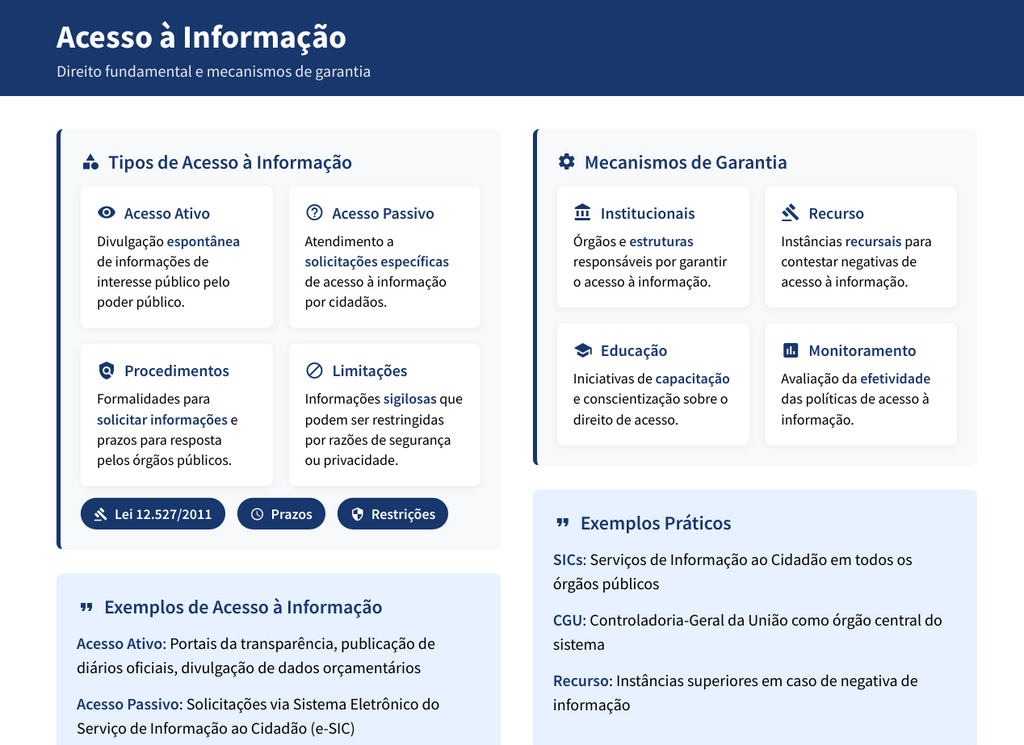Image resolution: width=1024 pixels, height=745 pixels.
Task: Click the institution building icon for Institucionais
Action: [x=582, y=212]
